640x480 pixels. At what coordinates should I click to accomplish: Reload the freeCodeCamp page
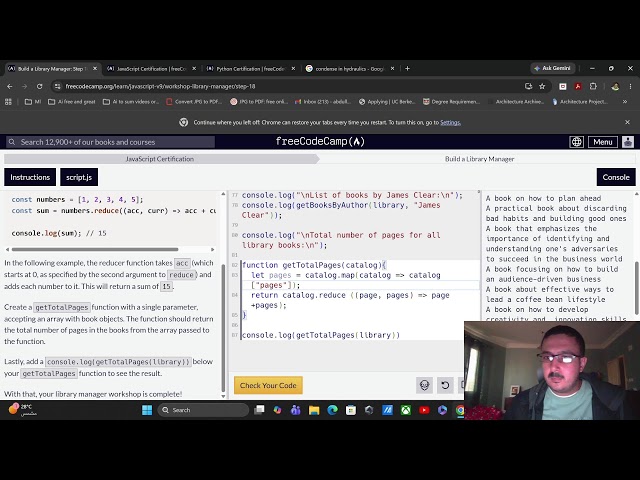(x=40, y=87)
